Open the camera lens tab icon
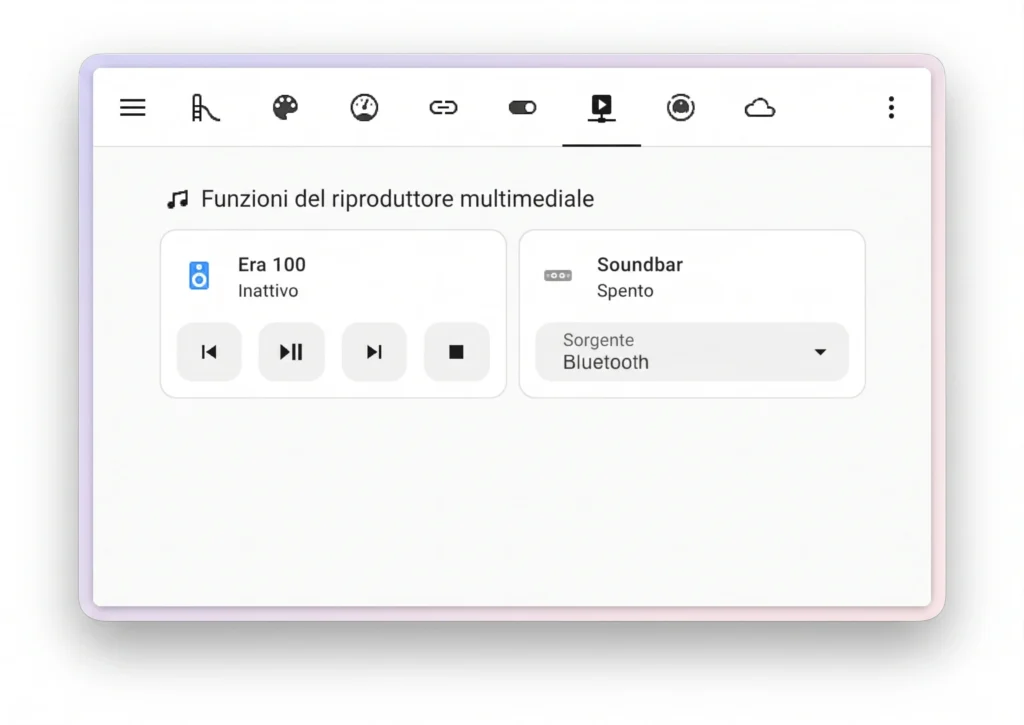The width and height of the screenshot is (1024, 725). [x=680, y=107]
